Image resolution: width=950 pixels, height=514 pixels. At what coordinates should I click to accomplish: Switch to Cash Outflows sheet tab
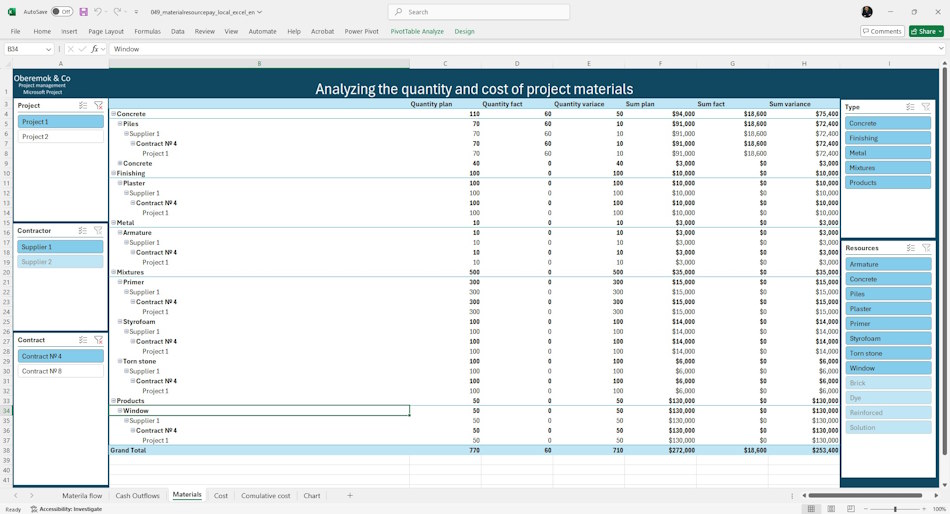(138, 496)
